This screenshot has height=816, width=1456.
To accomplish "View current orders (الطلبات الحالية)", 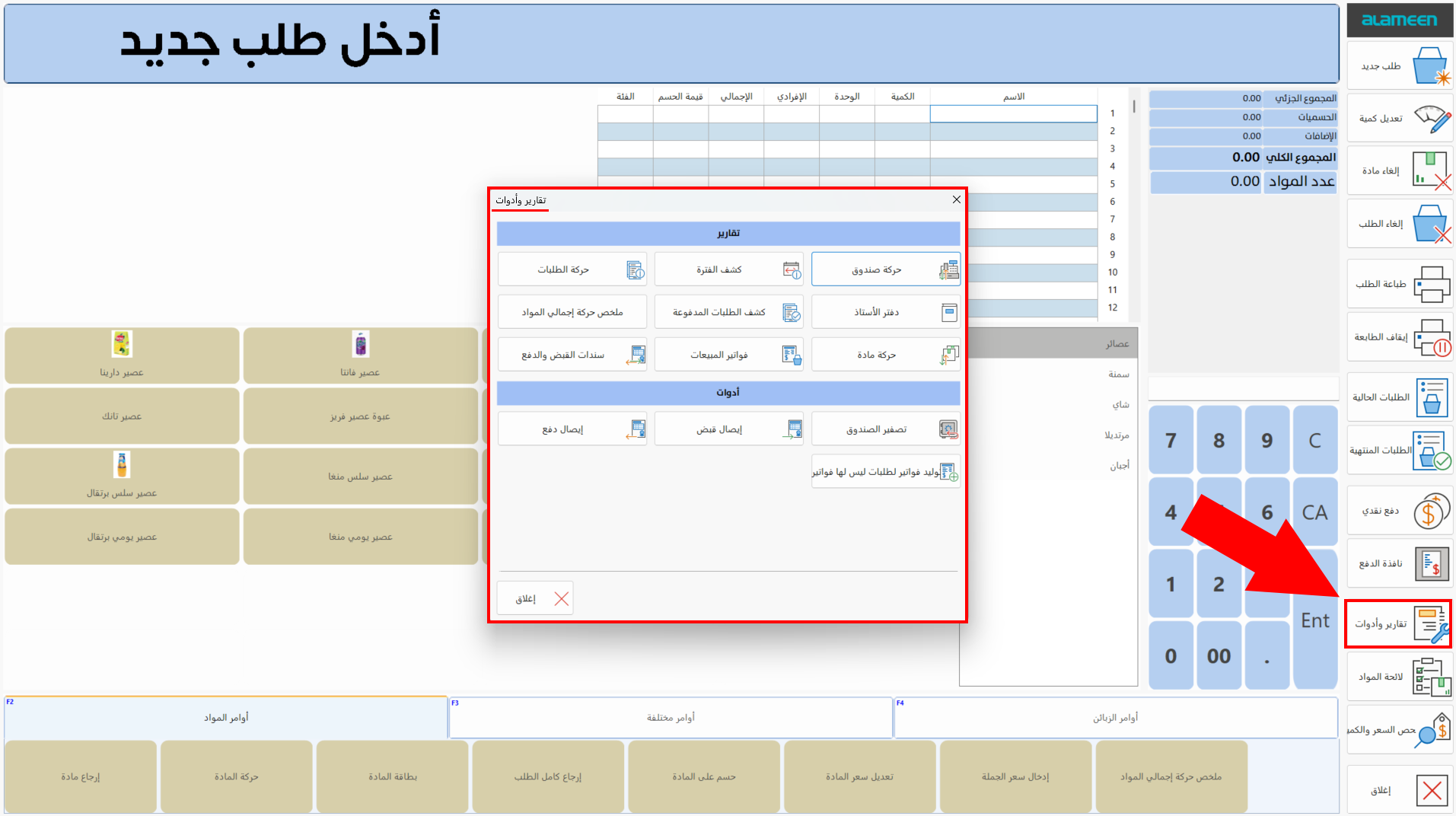I will click(x=1399, y=397).
